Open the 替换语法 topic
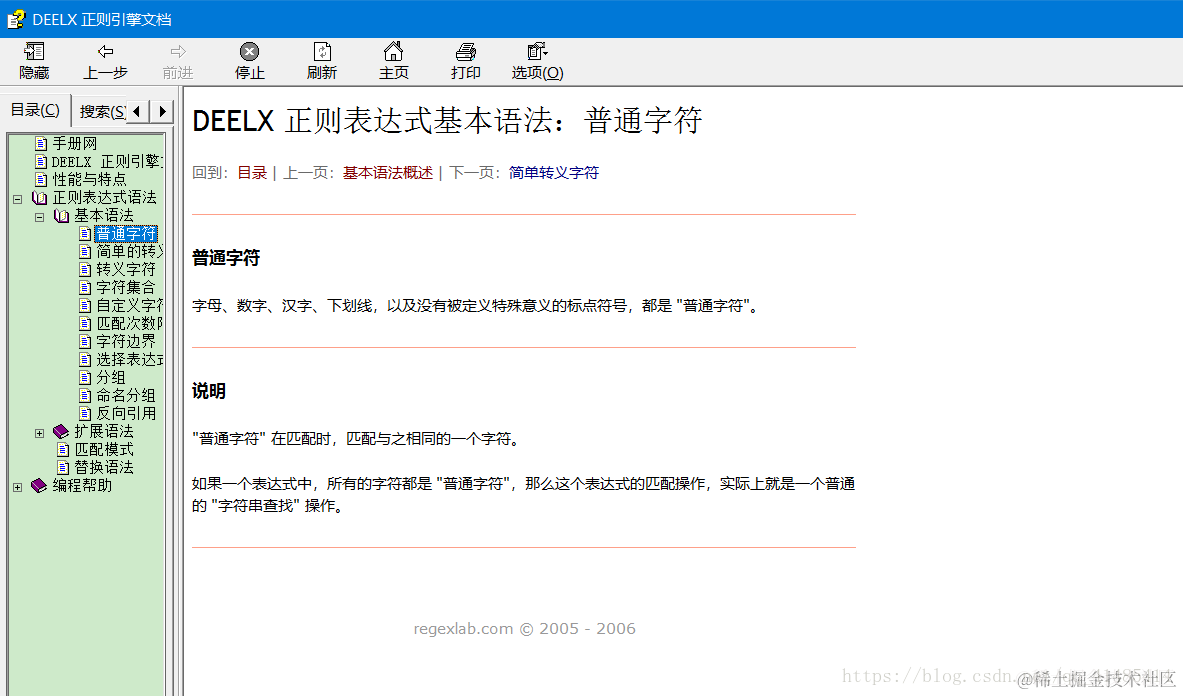 103,468
